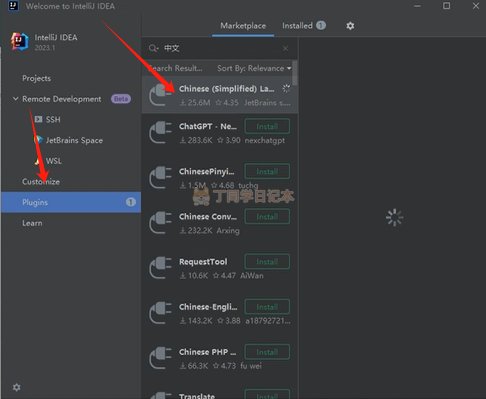Click the title bar IntelliJ app icon
This screenshot has height=399, width=486.
pyautogui.click(x=13, y=6)
